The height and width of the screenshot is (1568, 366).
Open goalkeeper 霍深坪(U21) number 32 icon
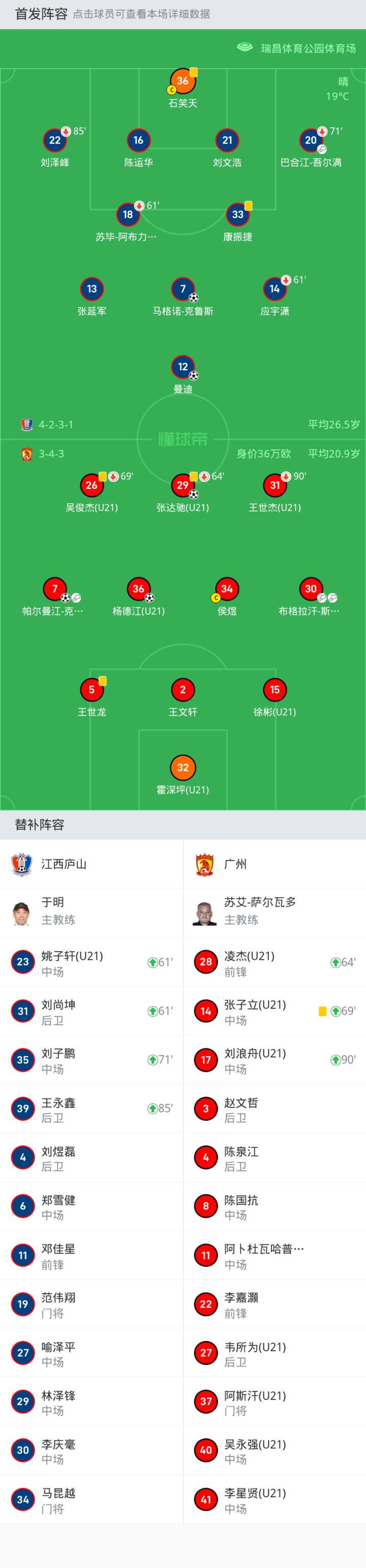click(x=182, y=767)
